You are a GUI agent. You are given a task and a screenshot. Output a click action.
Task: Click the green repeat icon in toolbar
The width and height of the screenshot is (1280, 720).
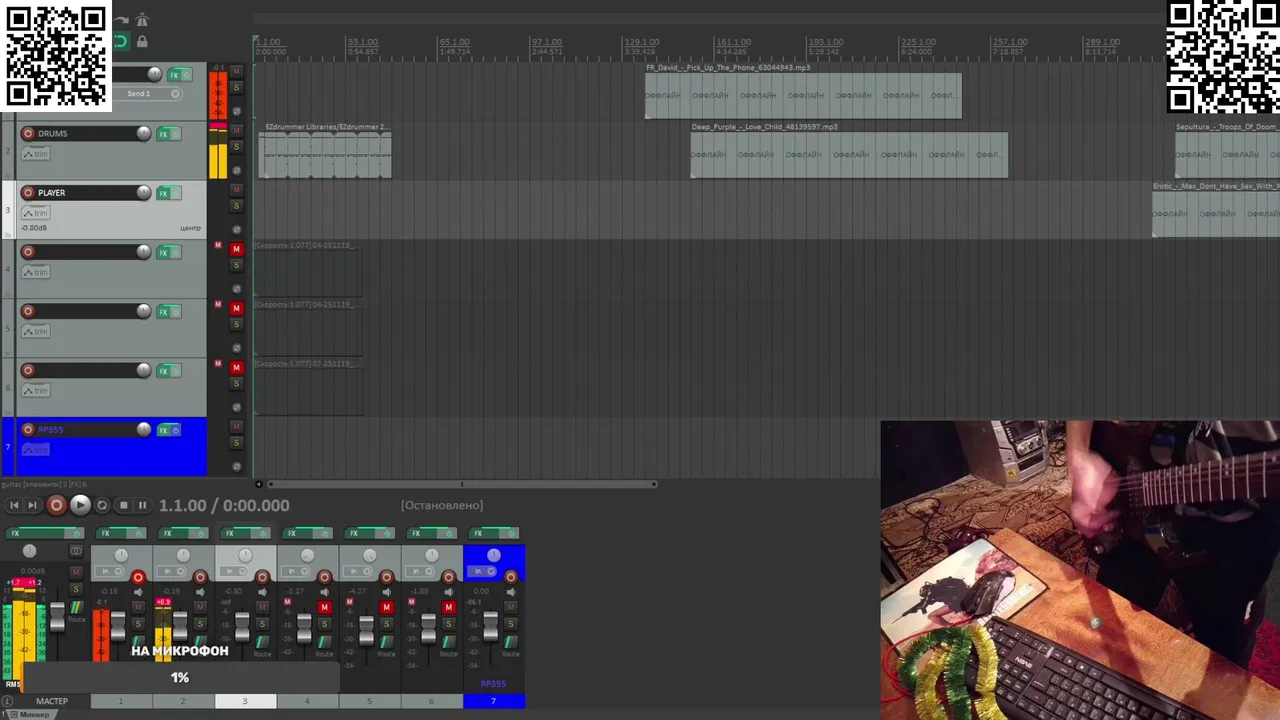[120, 41]
